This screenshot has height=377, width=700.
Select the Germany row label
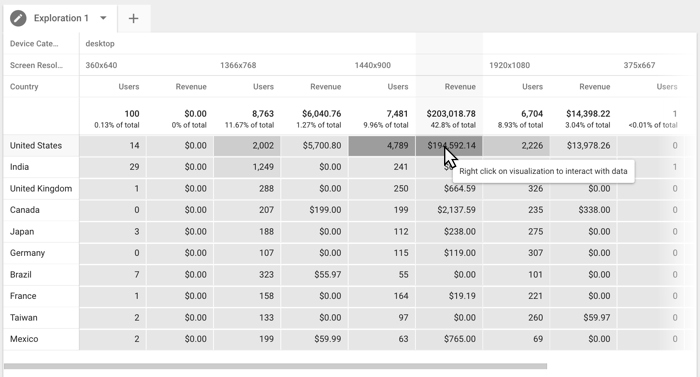pos(27,253)
